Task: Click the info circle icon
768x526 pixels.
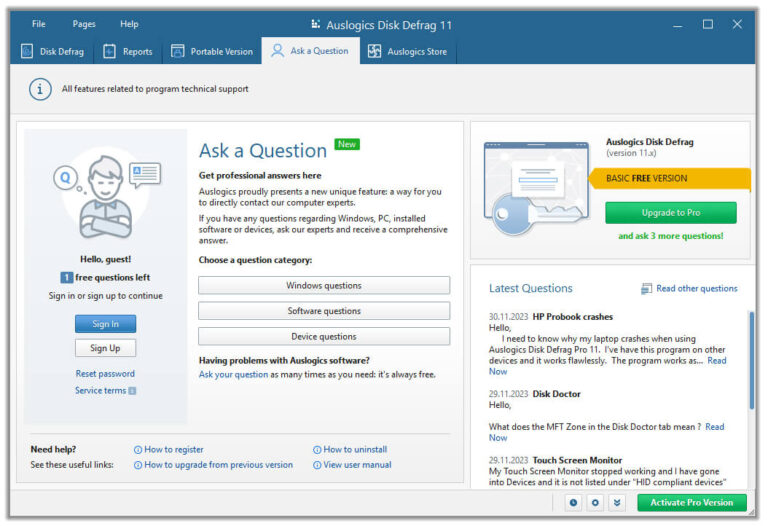Action: tap(40, 89)
